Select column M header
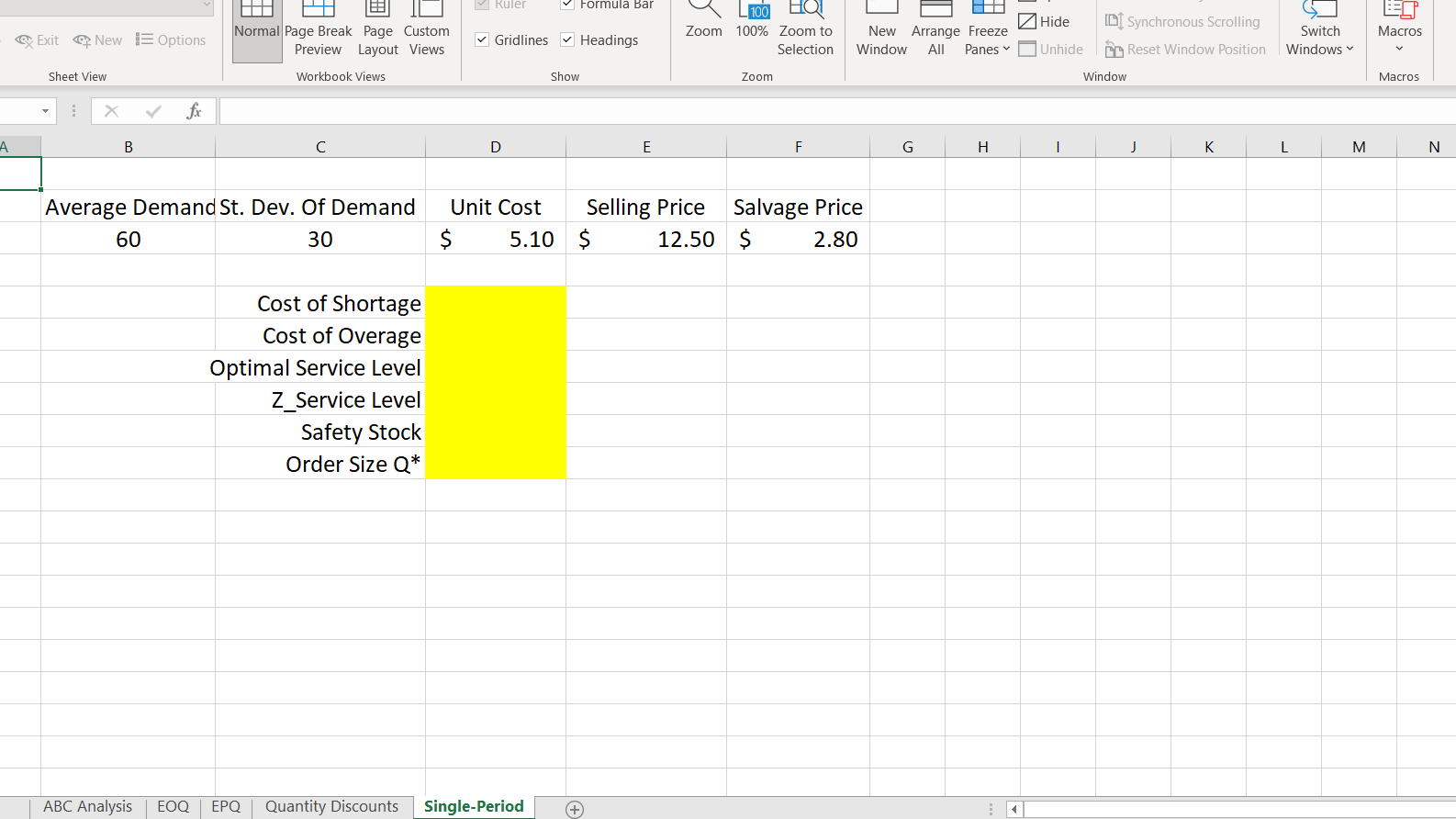 click(1359, 147)
